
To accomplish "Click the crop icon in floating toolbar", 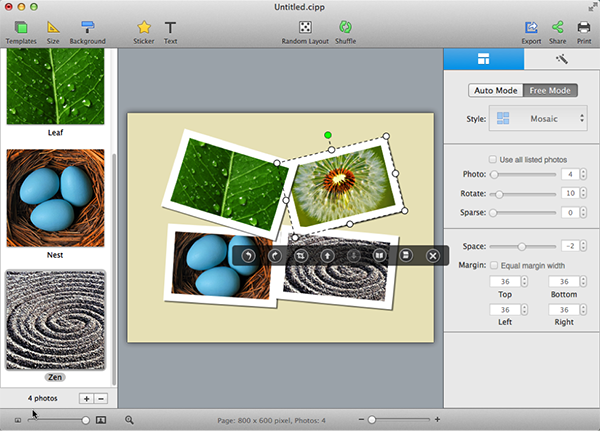I will pyautogui.click(x=301, y=256).
